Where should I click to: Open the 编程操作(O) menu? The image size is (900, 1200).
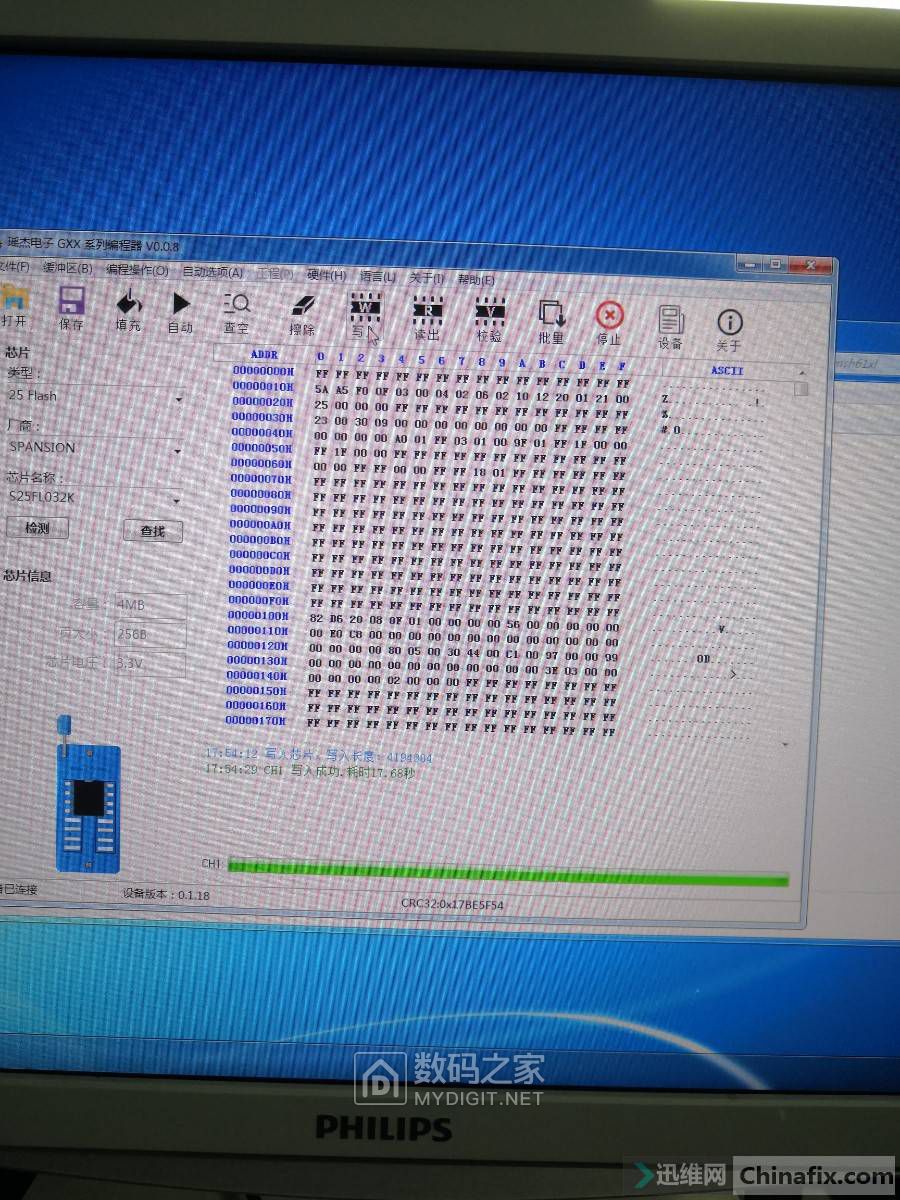[137, 270]
